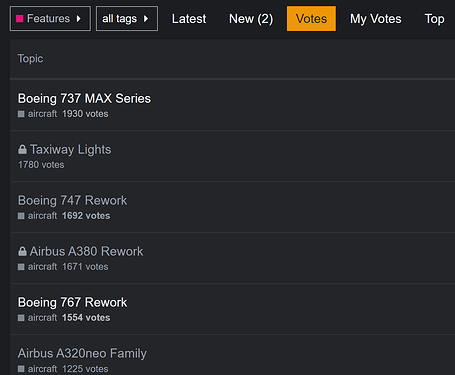Click the 1554 votes count

coord(86,318)
